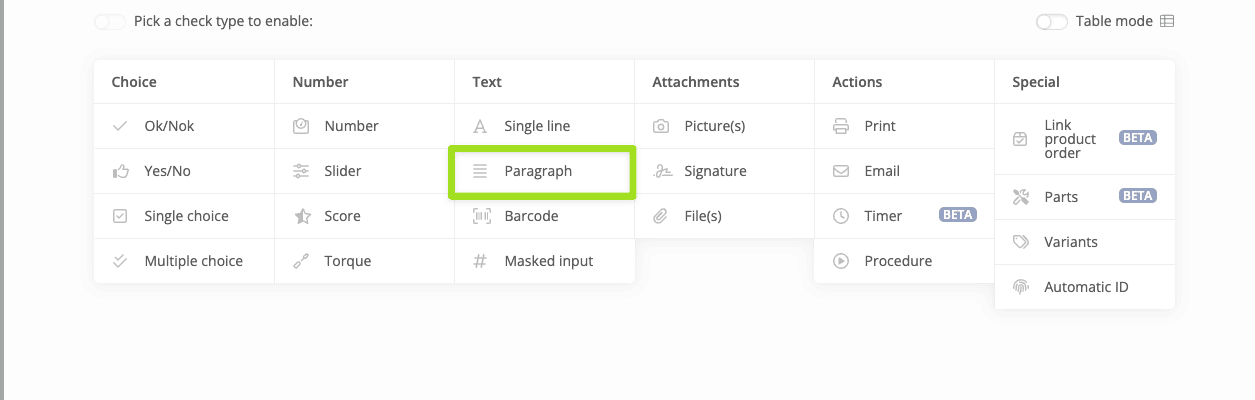
Task: Select the Slider check type
Action: click(x=342, y=171)
